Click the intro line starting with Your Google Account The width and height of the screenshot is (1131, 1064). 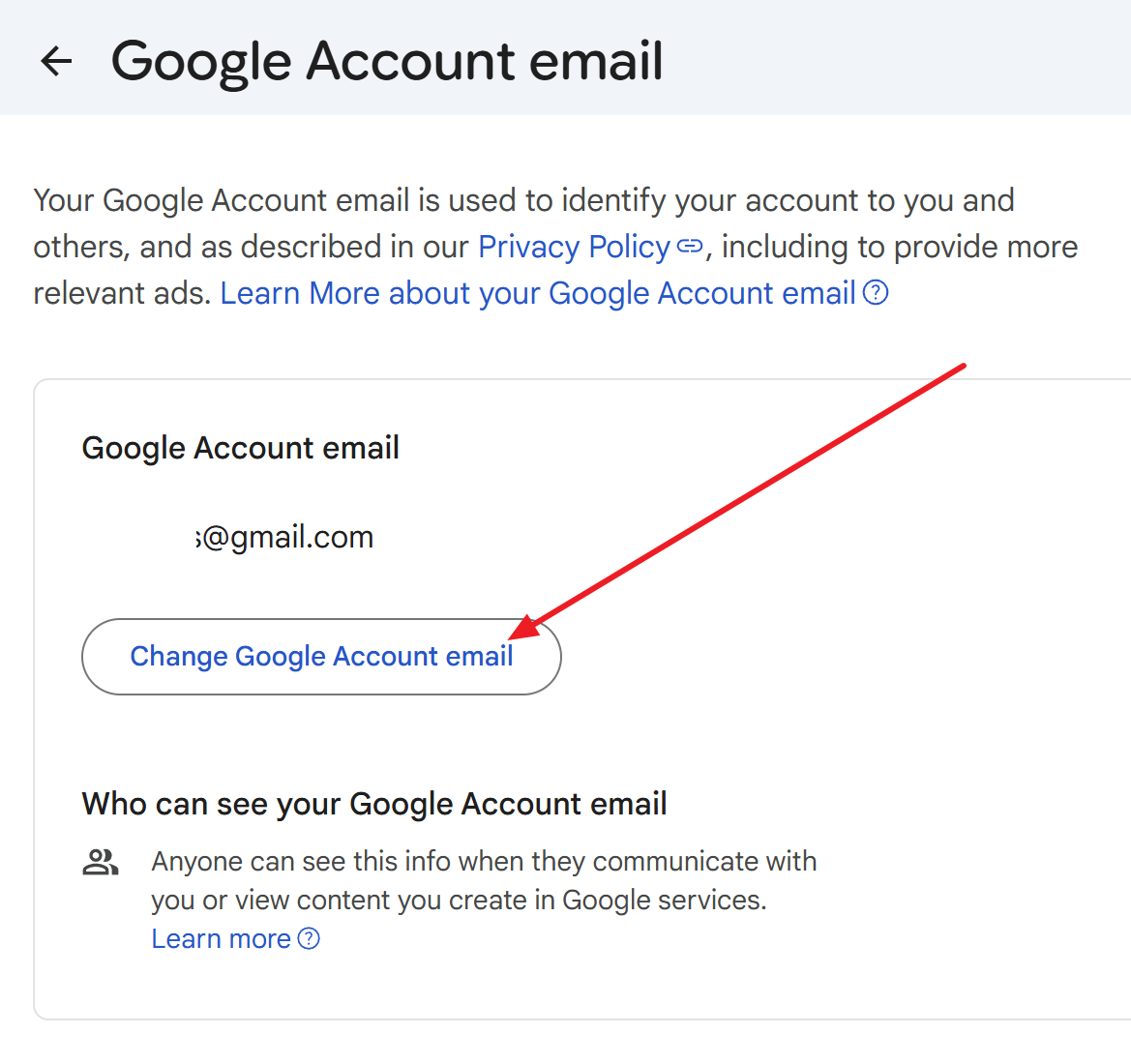pos(523,200)
